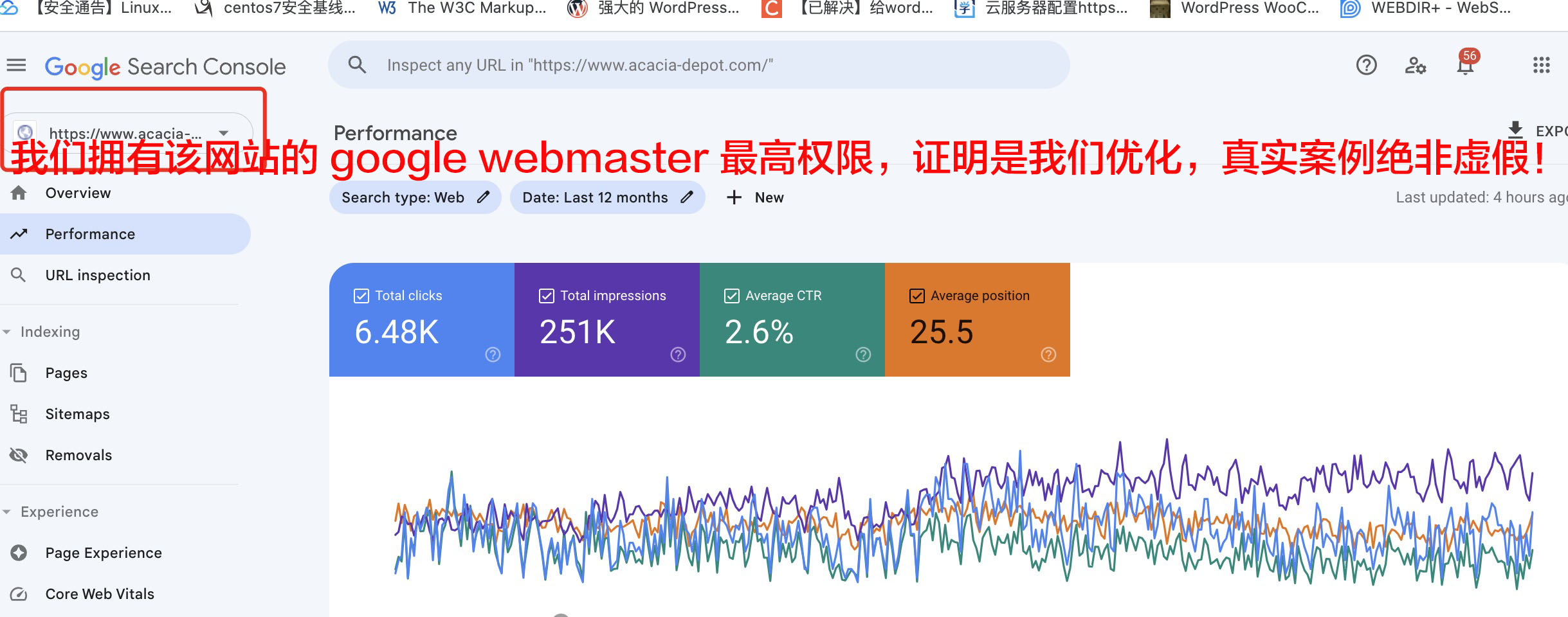Add a New filter
This screenshot has width=1568, height=617.
pyautogui.click(x=755, y=197)
